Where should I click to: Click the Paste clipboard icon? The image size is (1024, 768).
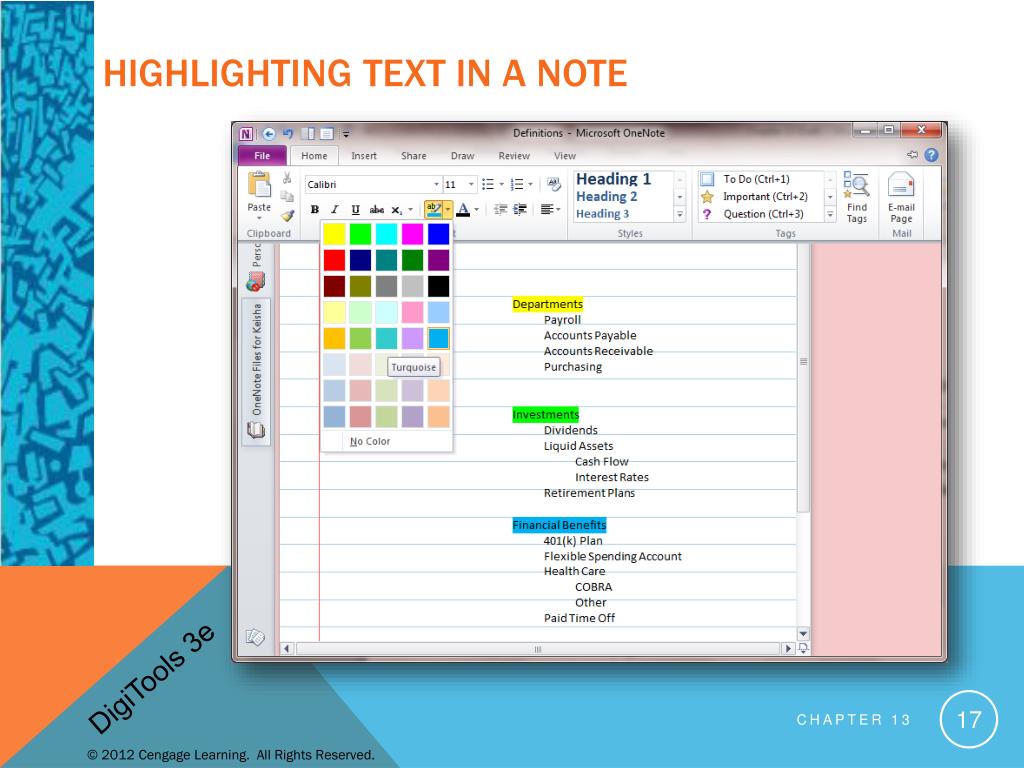pos(259,184)
